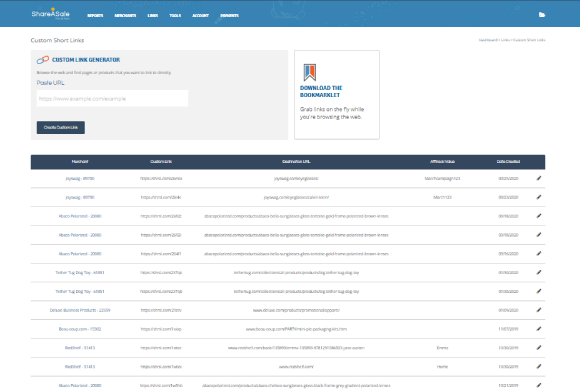Viewport: 580px width, 390px height.
Task: Edit the March123 row using its pencil icon
Action: pos(539,197)
